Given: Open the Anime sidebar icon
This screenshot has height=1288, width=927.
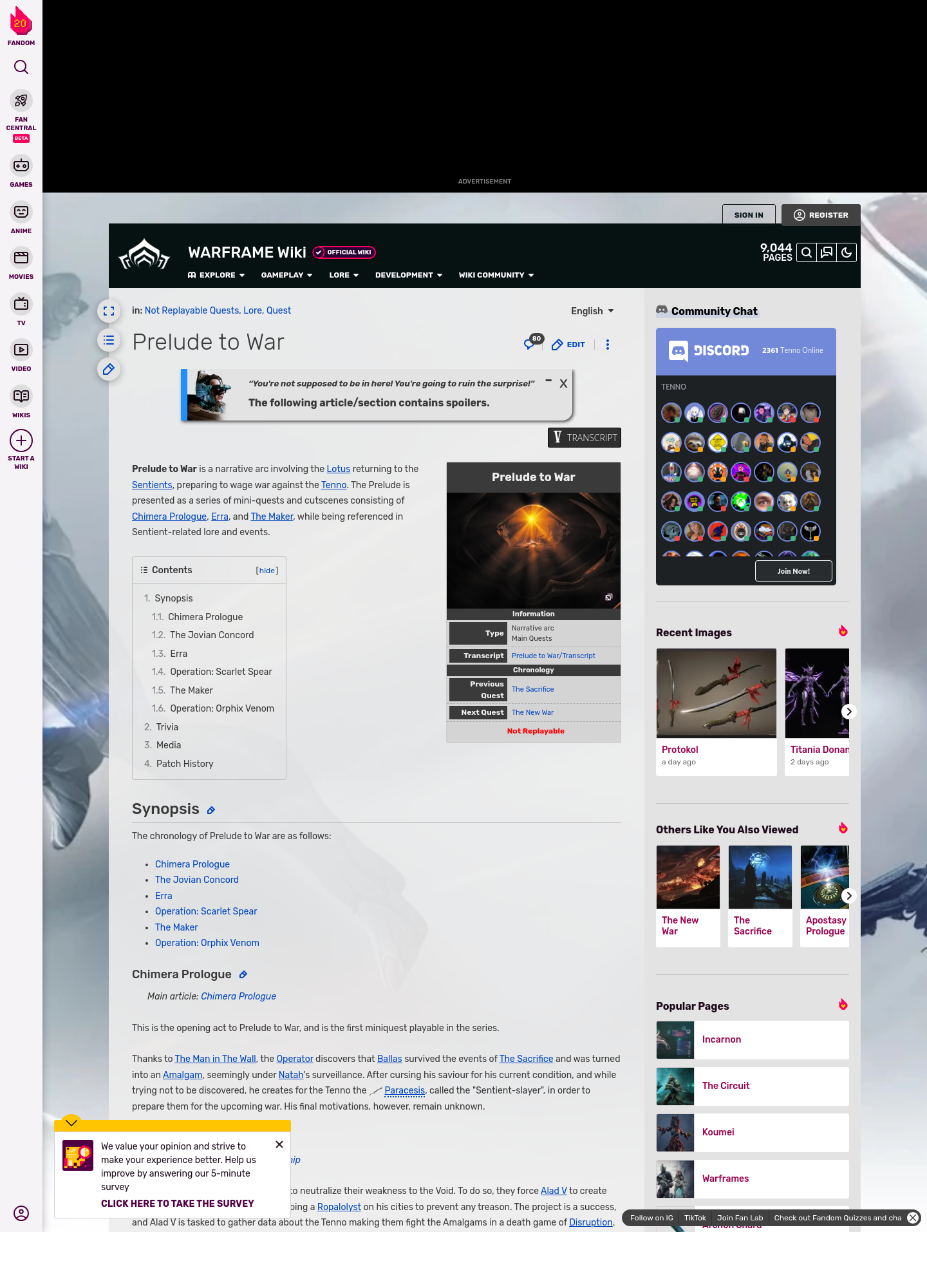Looking at the screenshot, I should pos(21,212).
